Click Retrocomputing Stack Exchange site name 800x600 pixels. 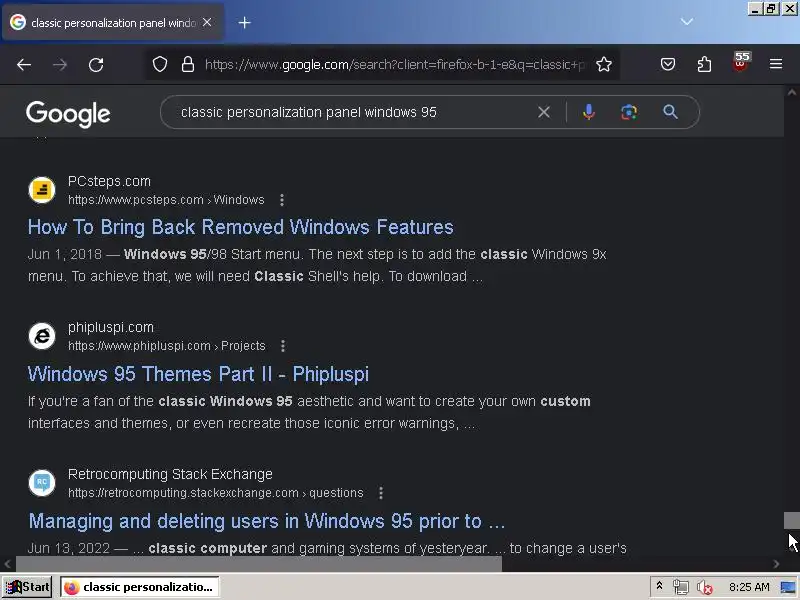[170, 474]
